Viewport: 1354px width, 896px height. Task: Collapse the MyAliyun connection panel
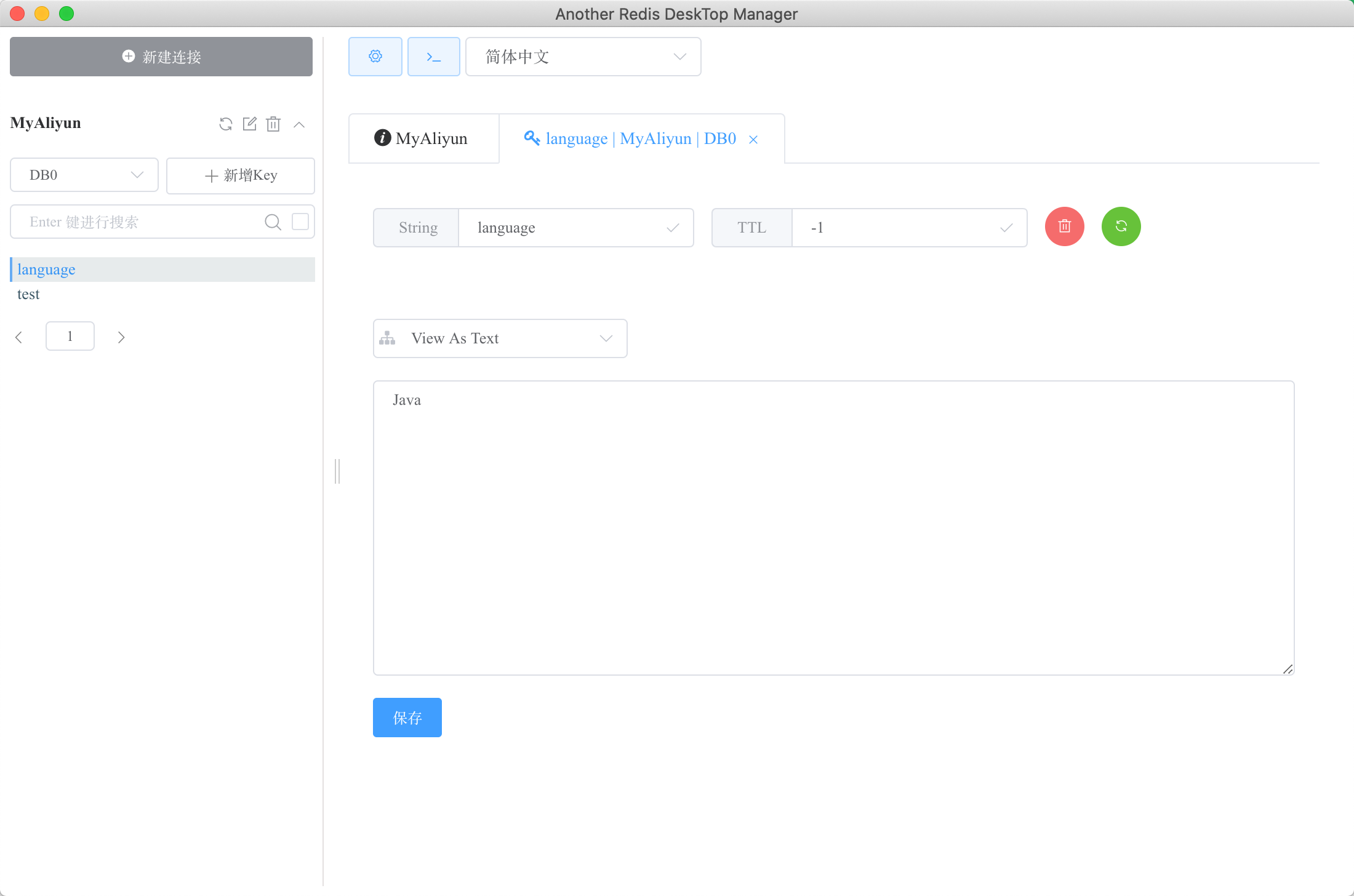click(x=299, y=124)
